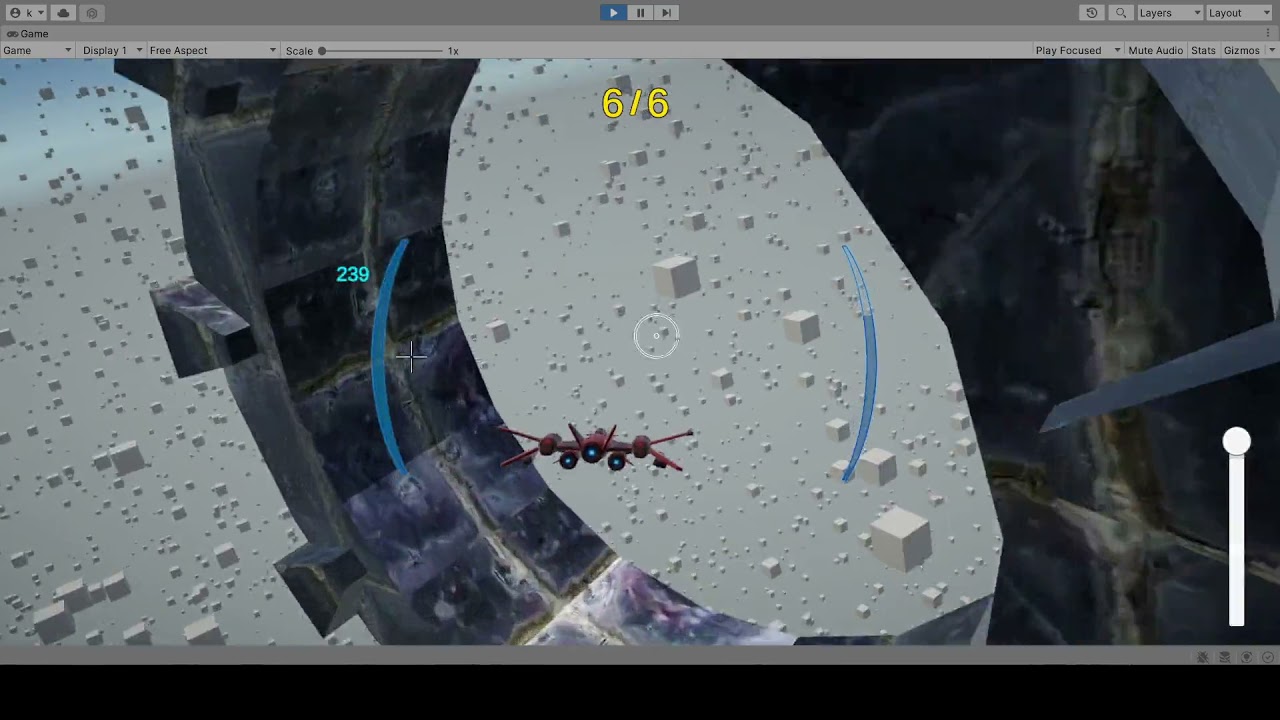
Task: Click the background tasks checkmark icon
Action: click(1268, 657)
